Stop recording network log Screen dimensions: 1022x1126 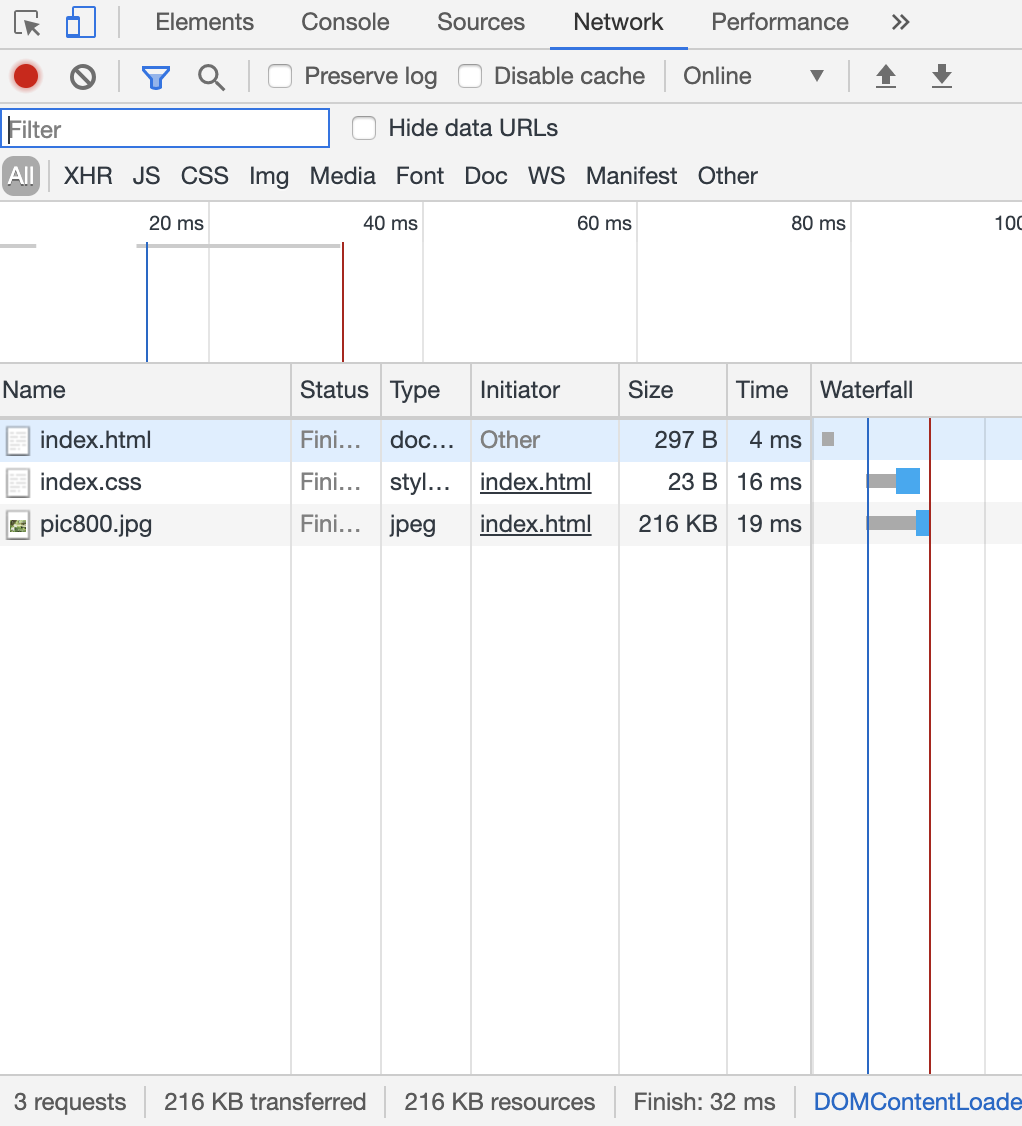(x=26, y=76)
